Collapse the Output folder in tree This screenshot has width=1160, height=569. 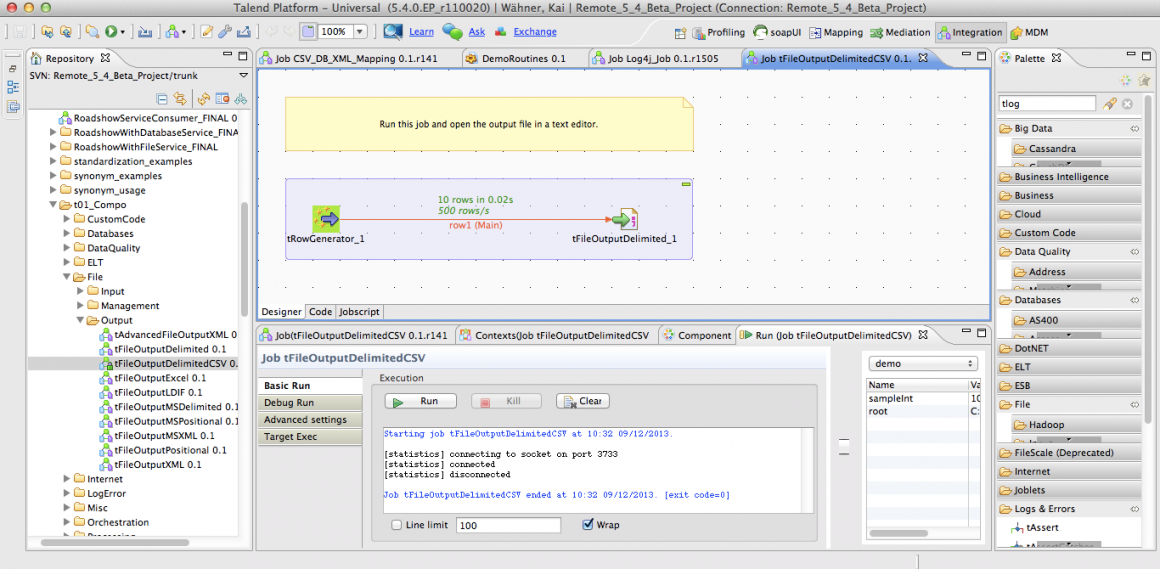click(x=81, y=320)
